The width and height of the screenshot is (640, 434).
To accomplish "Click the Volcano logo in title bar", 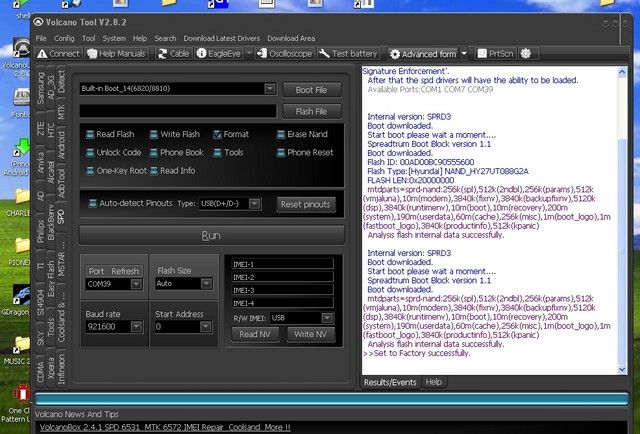I will tap(38, 22).
